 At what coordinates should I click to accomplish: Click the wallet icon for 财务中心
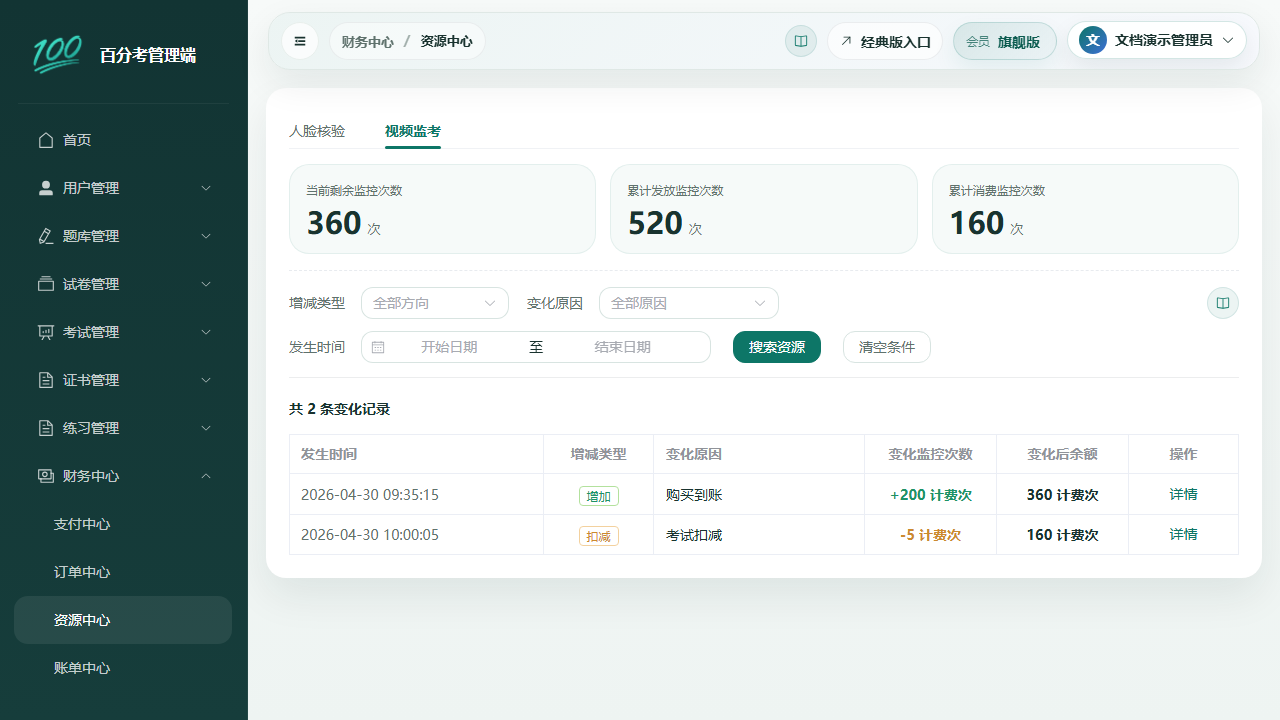point(45,476)
